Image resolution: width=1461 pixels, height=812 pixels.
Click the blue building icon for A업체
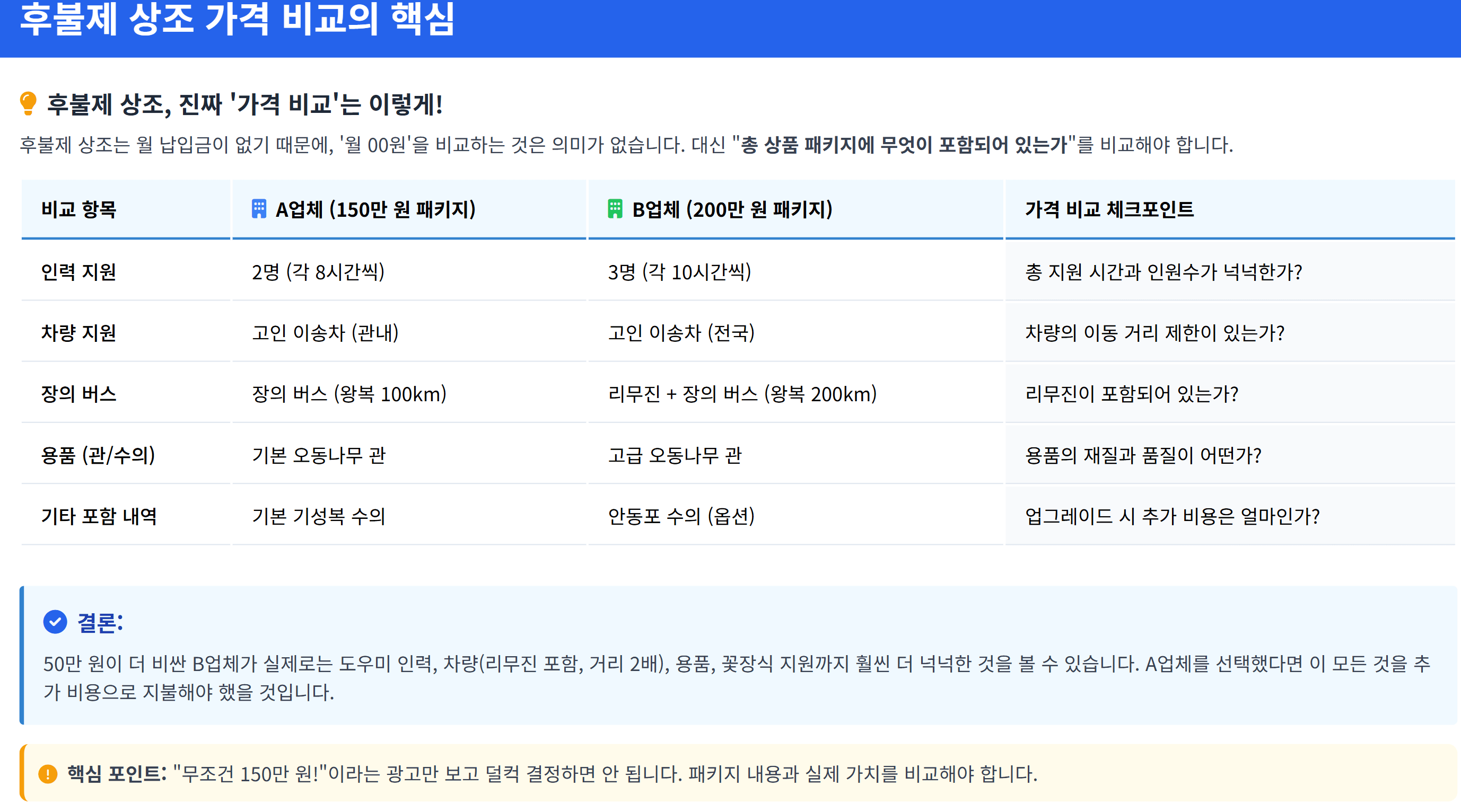point(259,209)
